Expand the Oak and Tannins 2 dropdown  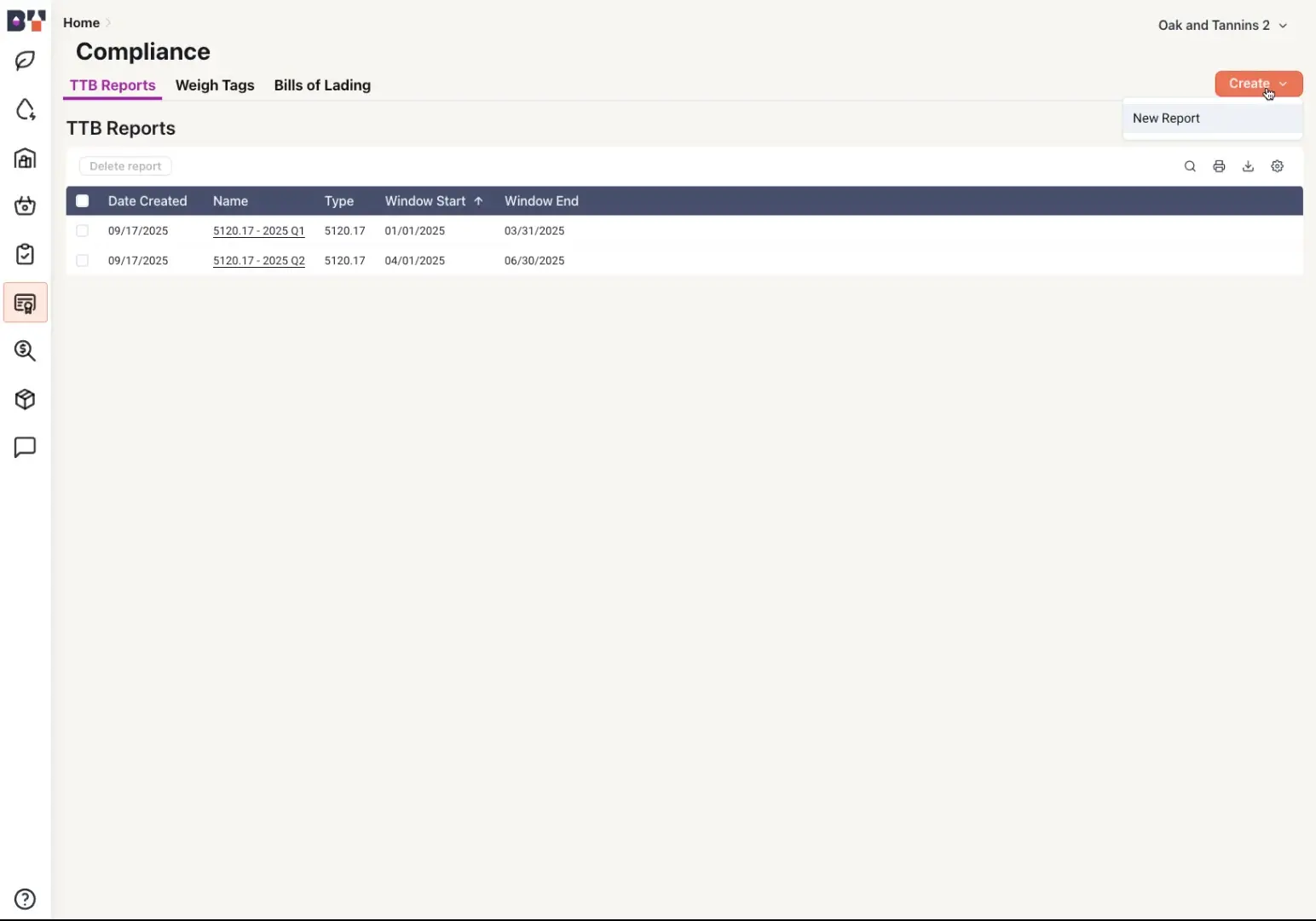pos(1222,26)
